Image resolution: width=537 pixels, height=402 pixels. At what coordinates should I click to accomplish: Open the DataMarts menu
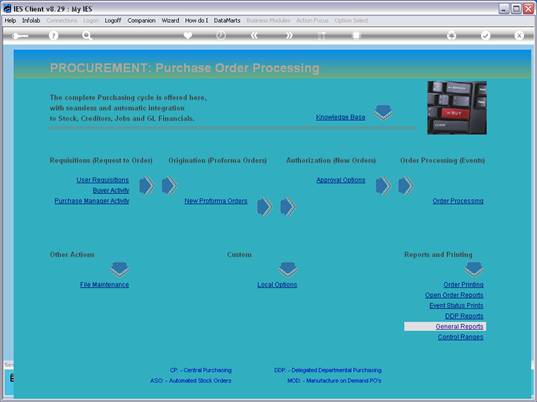(x=227, y=21)
